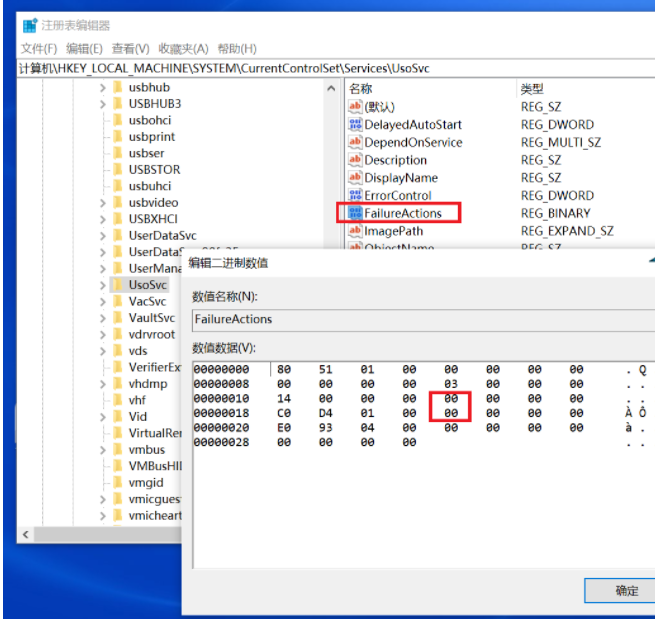Expand the vmbus tree node

pos(102,450)
